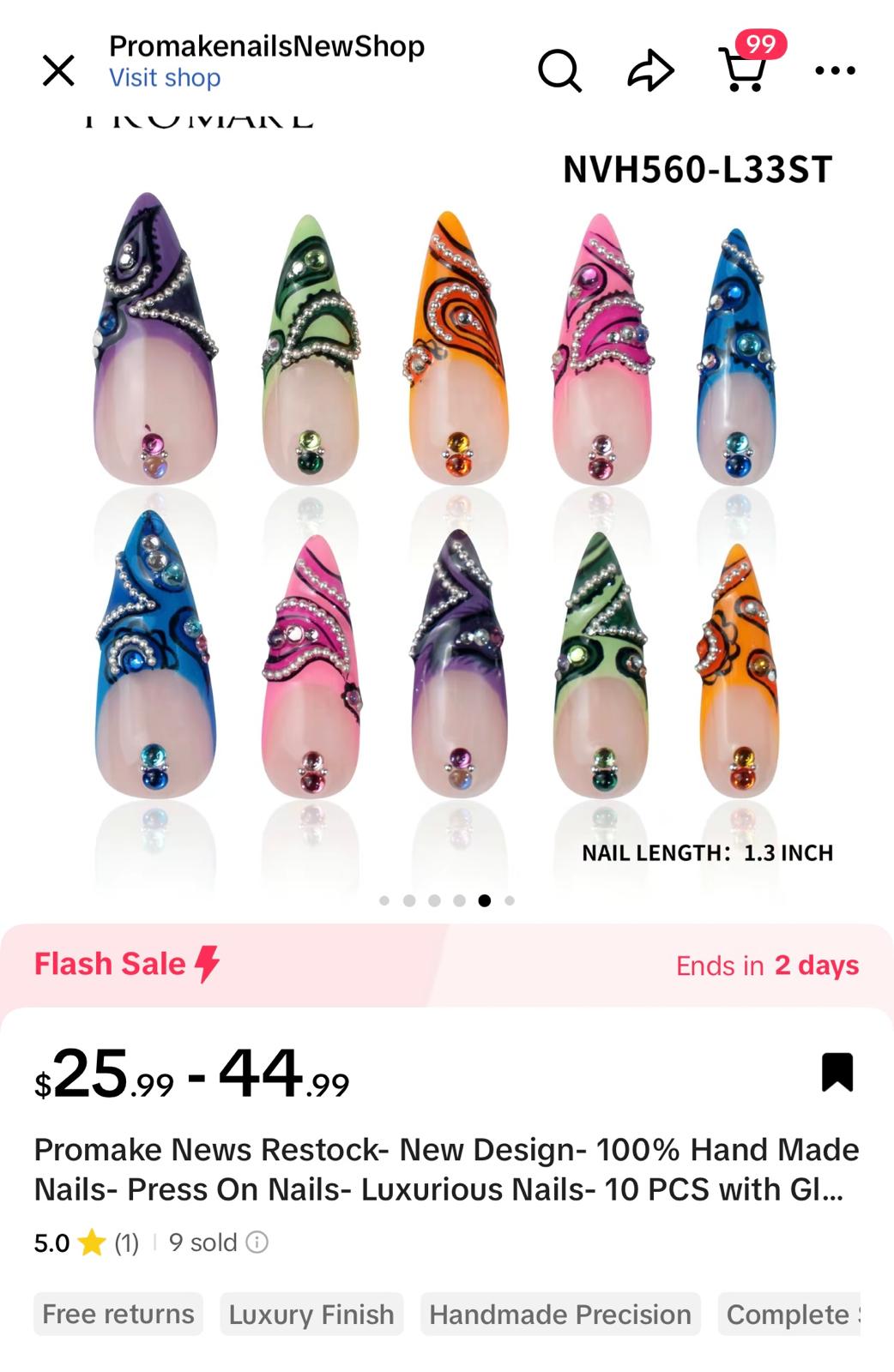The height and width of the screenshot is (1372, 894).
Task: Close the product page with X icon
Action: pos(58,70)
